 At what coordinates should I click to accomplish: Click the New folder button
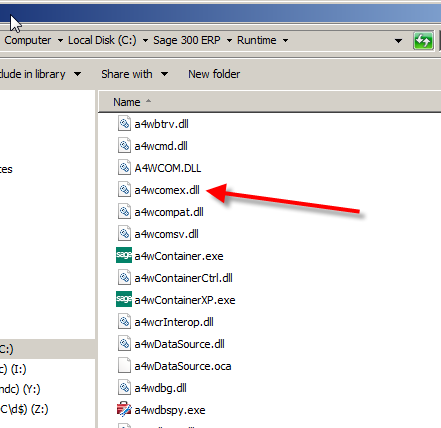(x=214, y=74)
